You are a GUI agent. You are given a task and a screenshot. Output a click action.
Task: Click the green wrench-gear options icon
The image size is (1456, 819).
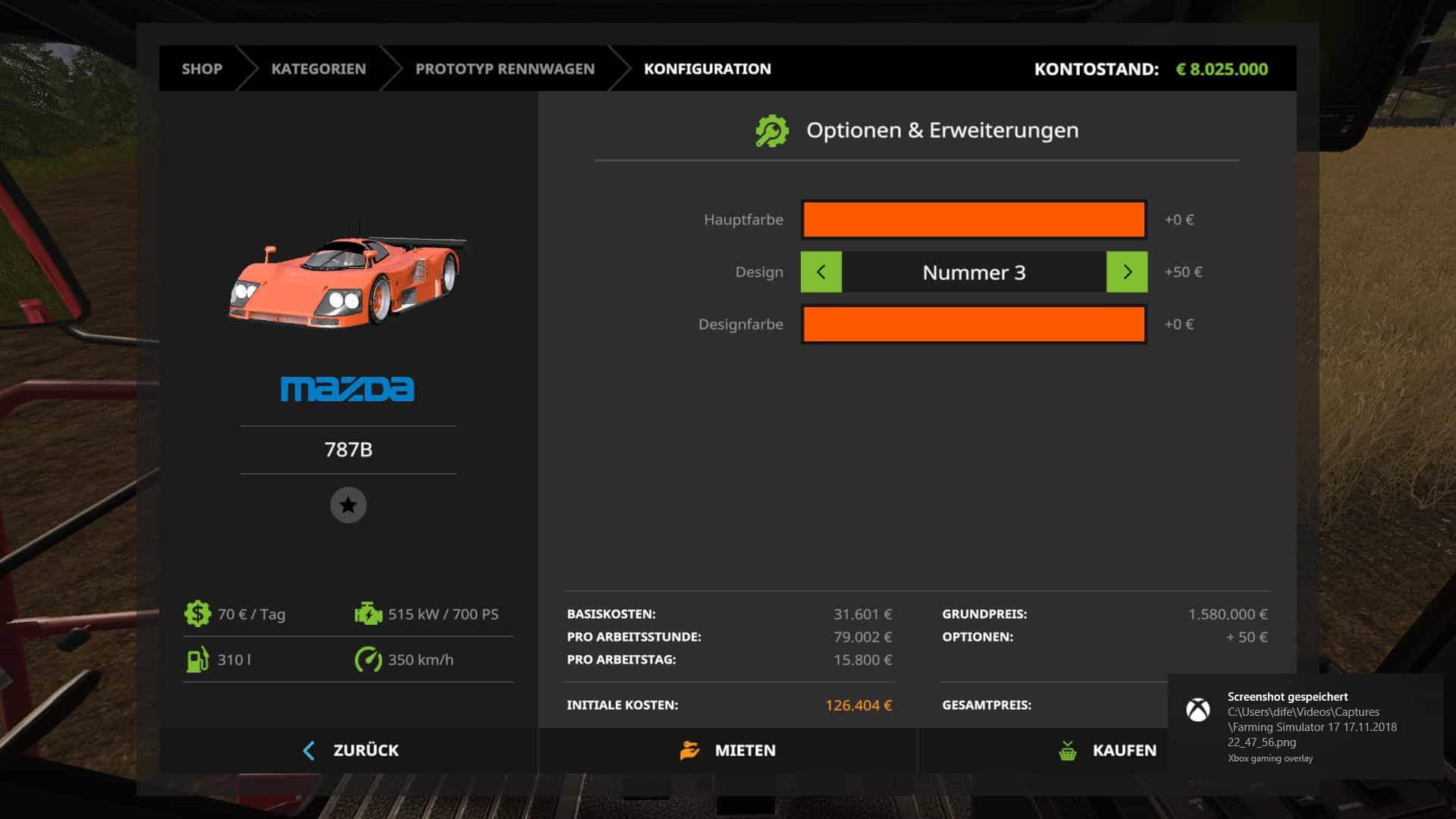pos(772,130)
